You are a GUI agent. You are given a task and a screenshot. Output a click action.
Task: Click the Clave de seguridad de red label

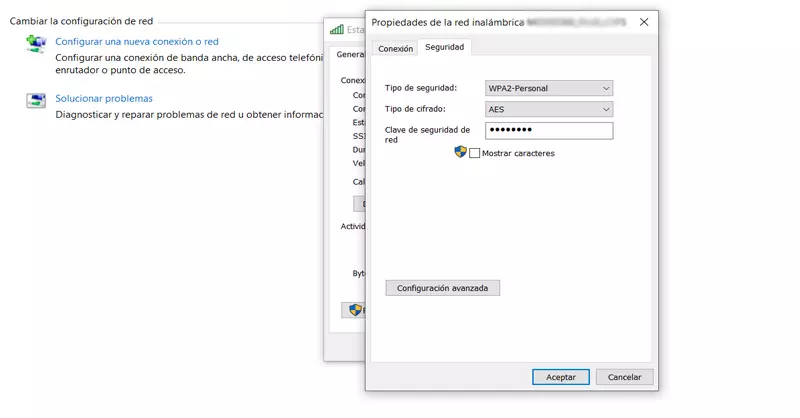[x=428, y=135]
